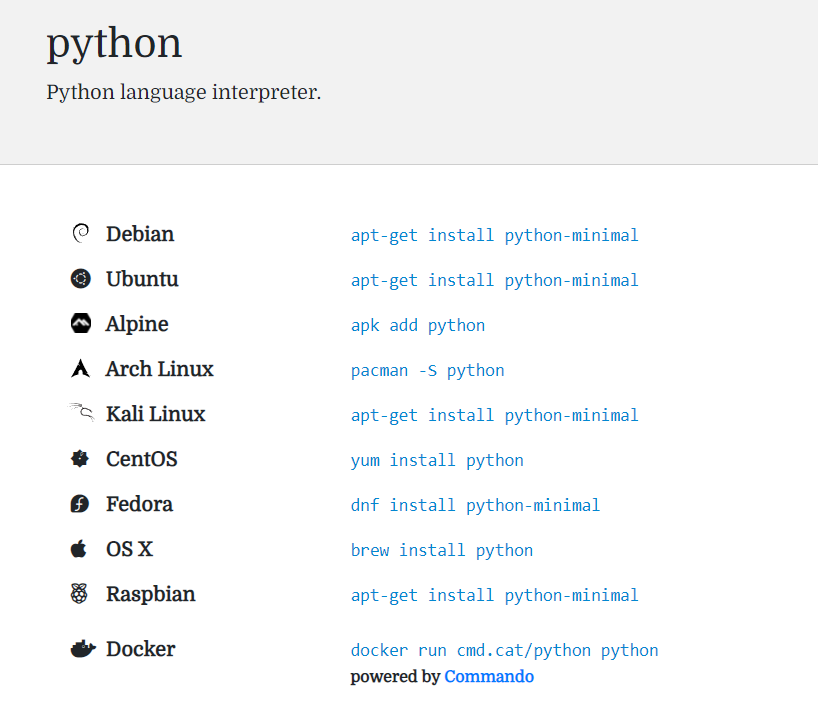The image size is (818, 708).
Task: Click the Raspbian apt-get install command
Action: [x=494, y=596]
